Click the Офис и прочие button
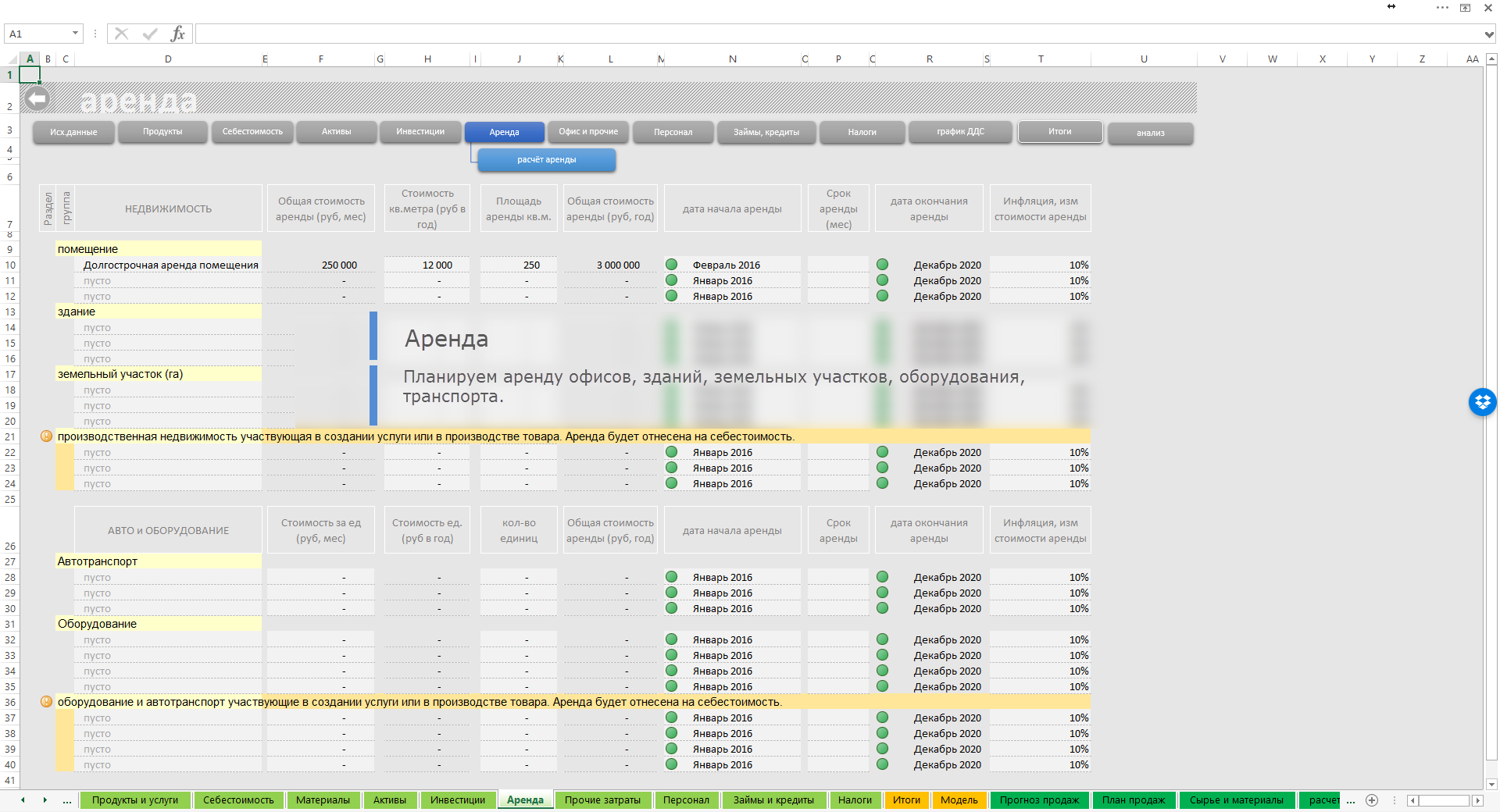This screenshot has width=1500, height=812. click(588, 131)
